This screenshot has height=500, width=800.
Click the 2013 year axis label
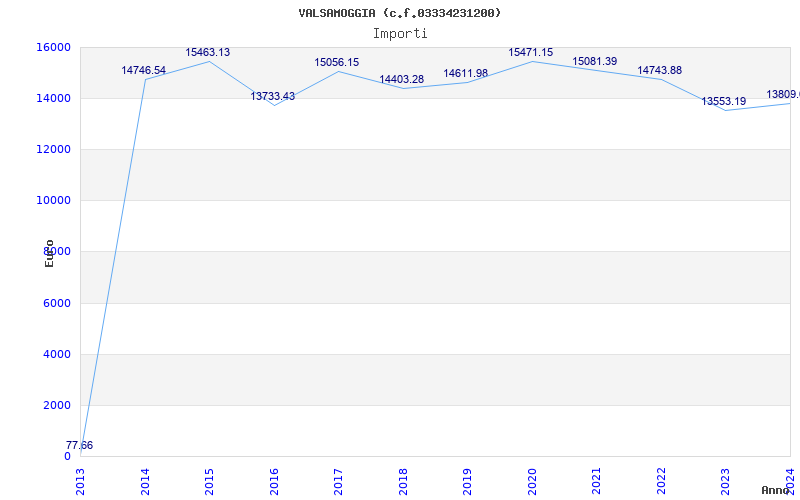click(x=81, y=481)
